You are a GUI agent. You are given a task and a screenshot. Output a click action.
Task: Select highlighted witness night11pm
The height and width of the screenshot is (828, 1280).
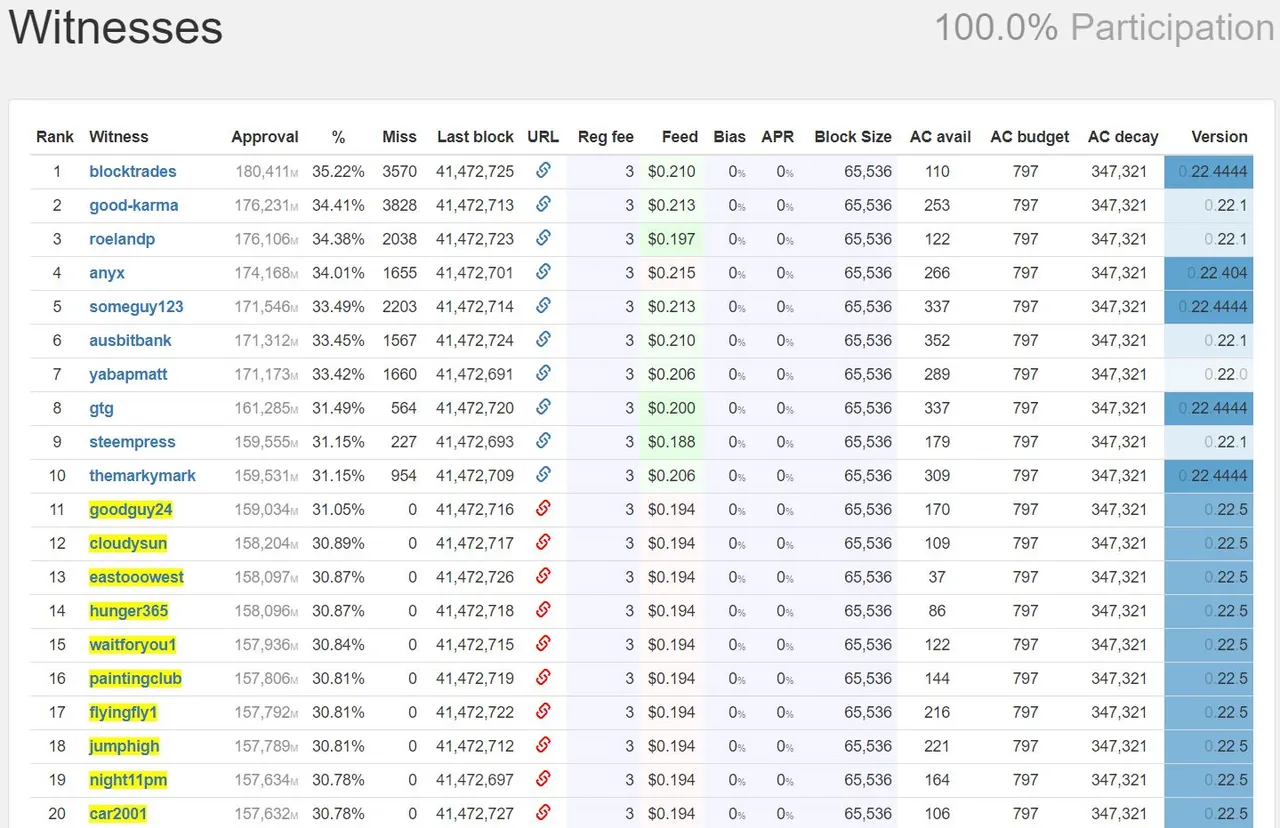(x=127, y=780)
